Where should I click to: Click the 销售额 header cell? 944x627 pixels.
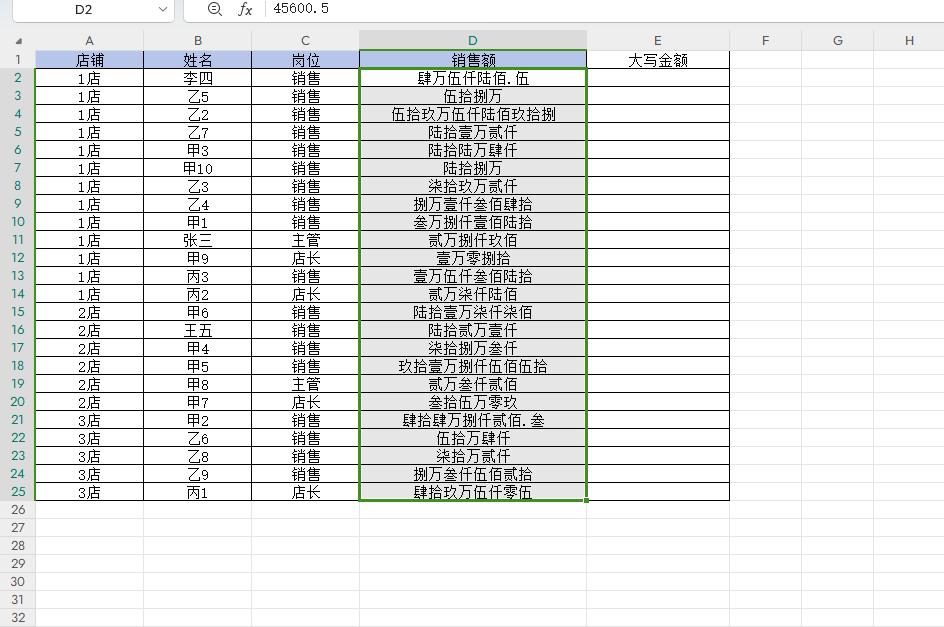click(473, 60)
